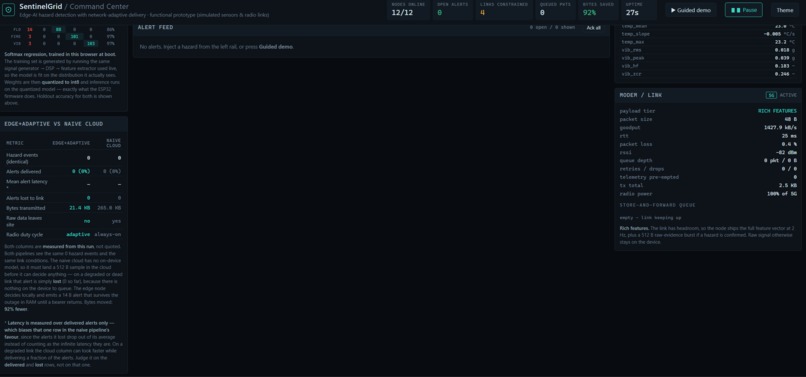Click the SentinelGrid shield logo icon
Screen dimensions: 806x377
point(8,10)
